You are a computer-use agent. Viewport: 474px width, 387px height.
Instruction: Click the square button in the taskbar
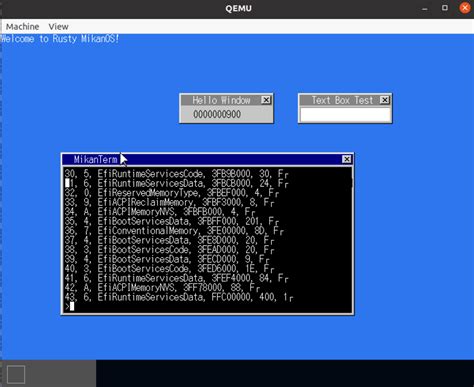pos(16,374)
